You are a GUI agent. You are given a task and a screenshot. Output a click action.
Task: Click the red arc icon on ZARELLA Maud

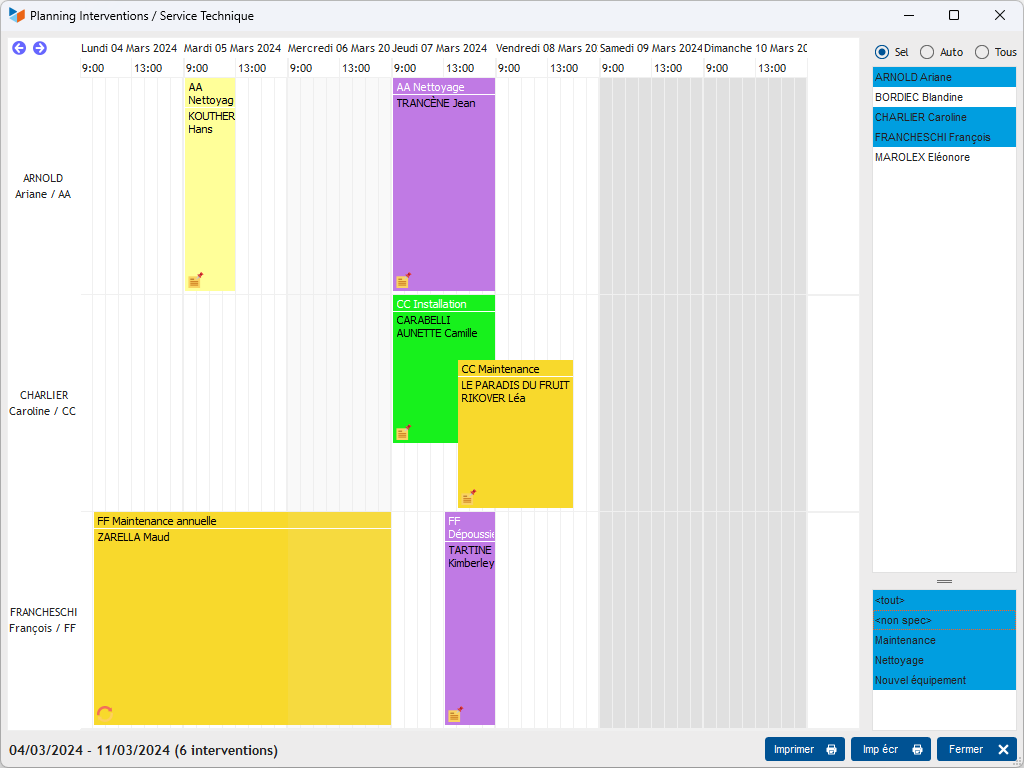coord(105,712)
